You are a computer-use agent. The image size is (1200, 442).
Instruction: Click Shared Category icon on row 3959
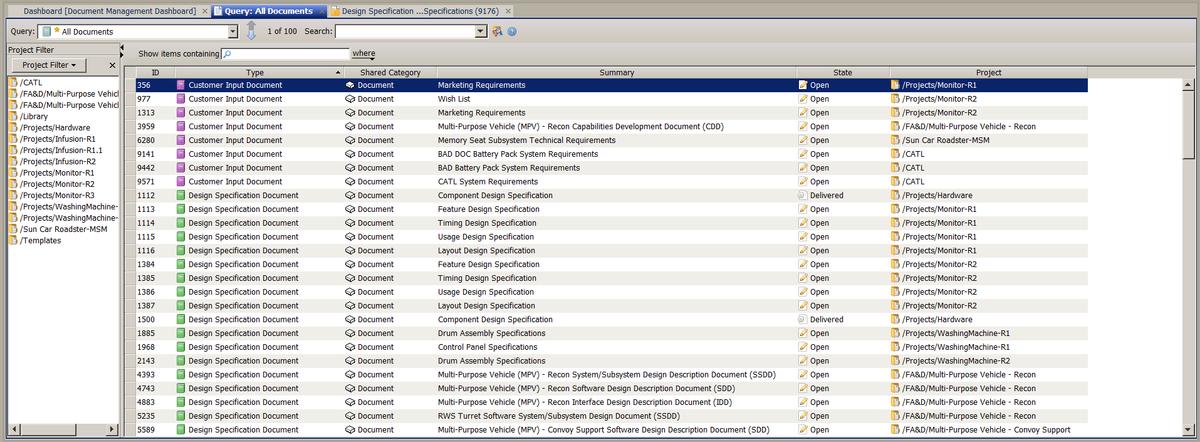350,127
